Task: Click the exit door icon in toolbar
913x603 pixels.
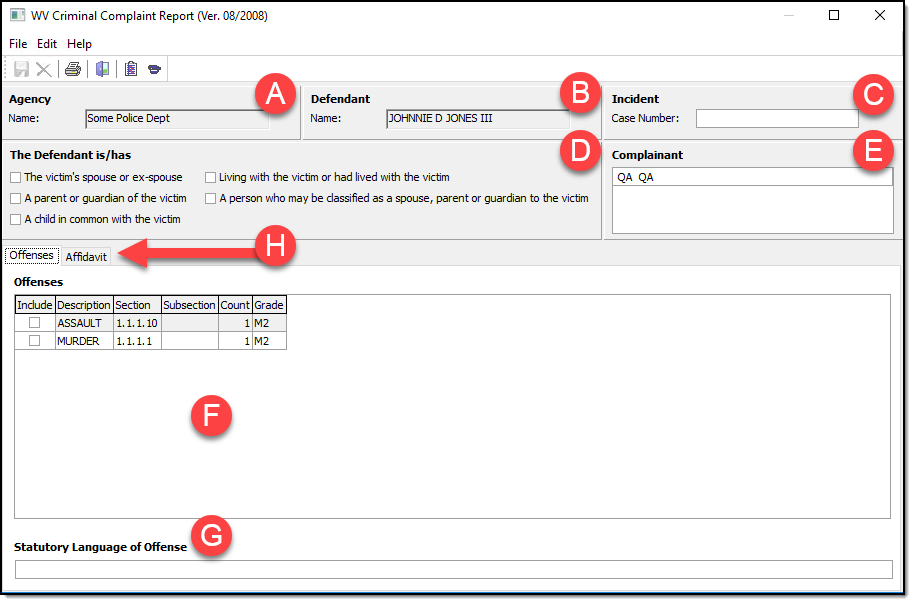Action: [x=102, y=69]
